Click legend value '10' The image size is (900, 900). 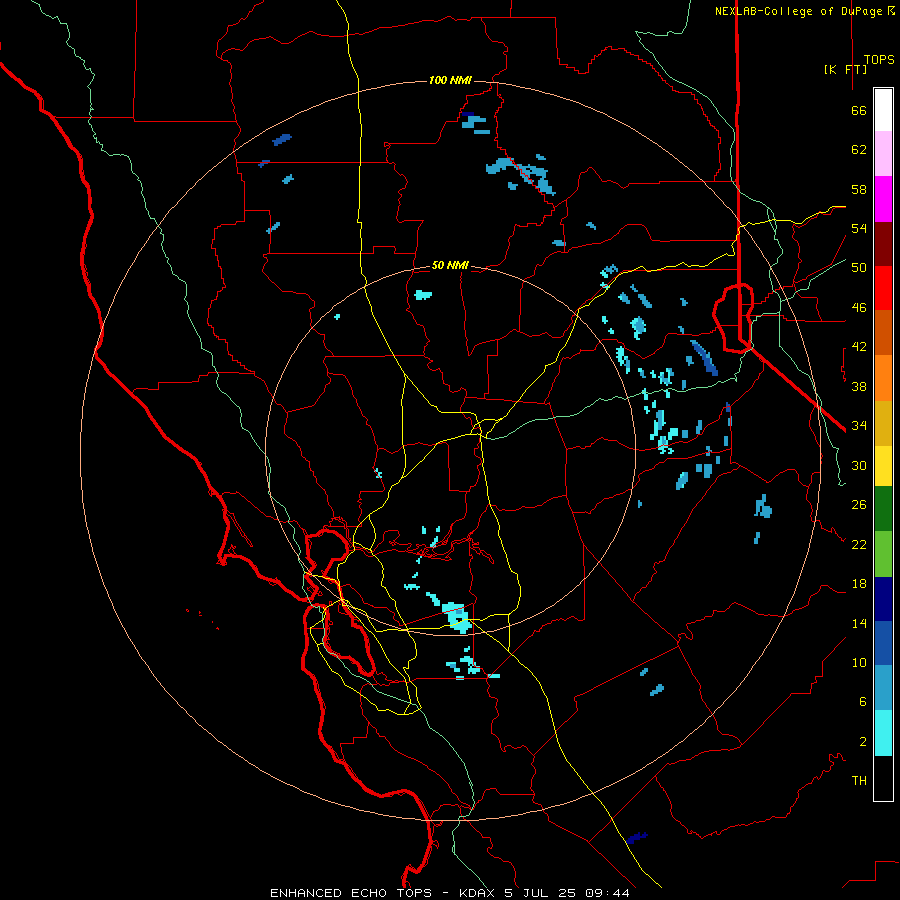(x=859, y=663)
